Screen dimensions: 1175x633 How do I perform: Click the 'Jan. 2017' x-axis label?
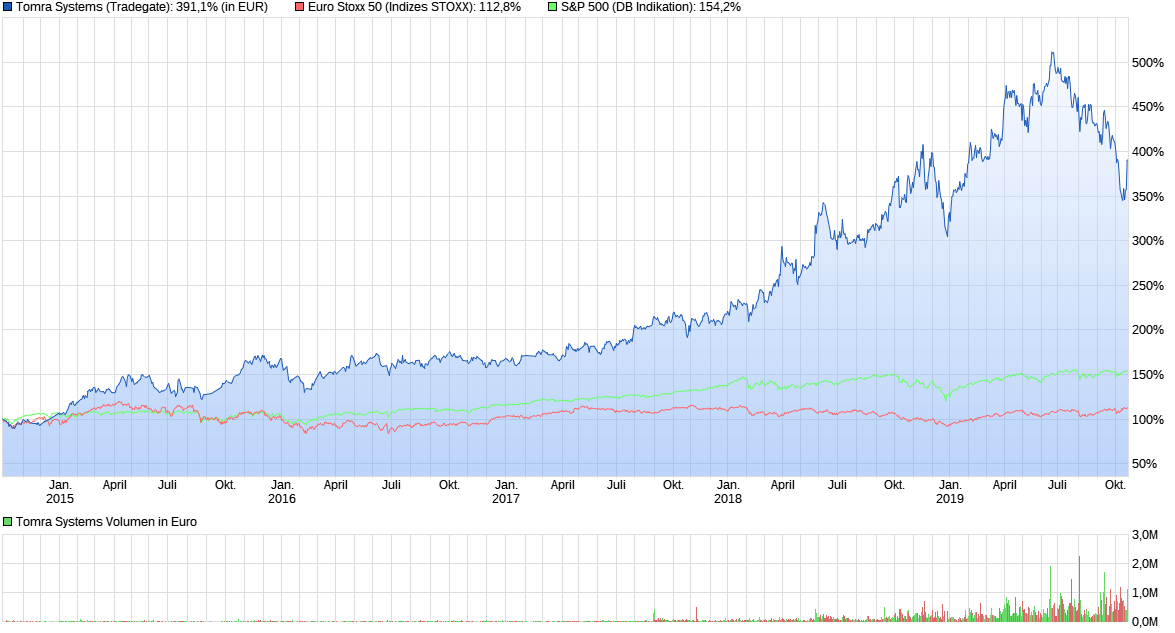506,491
